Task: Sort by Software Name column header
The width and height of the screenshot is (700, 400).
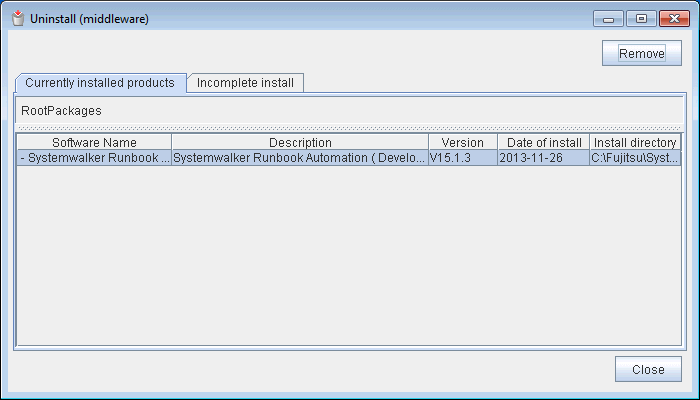Action: (x=94, y=142)
